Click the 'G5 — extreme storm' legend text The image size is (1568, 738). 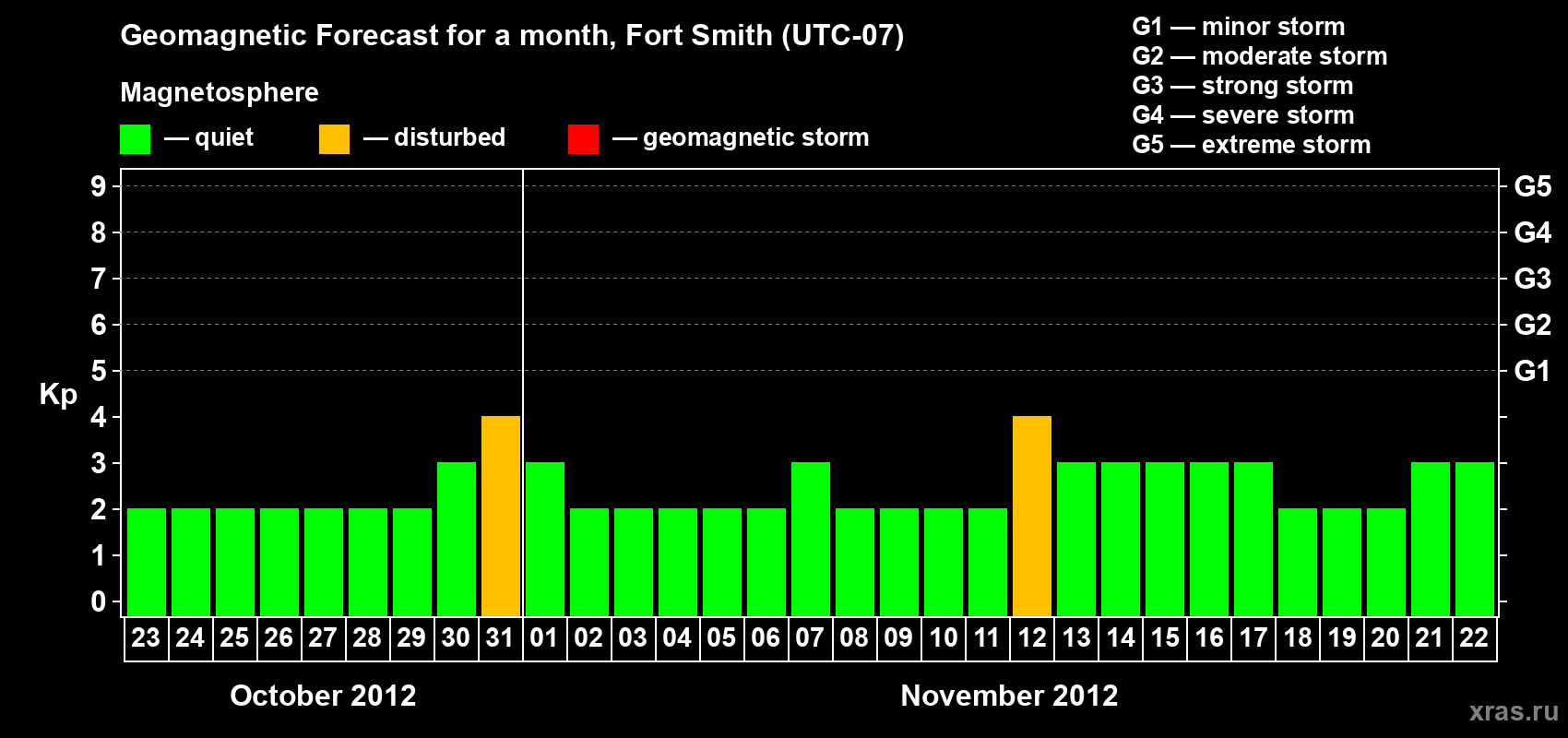click(x=1252, y=145)
